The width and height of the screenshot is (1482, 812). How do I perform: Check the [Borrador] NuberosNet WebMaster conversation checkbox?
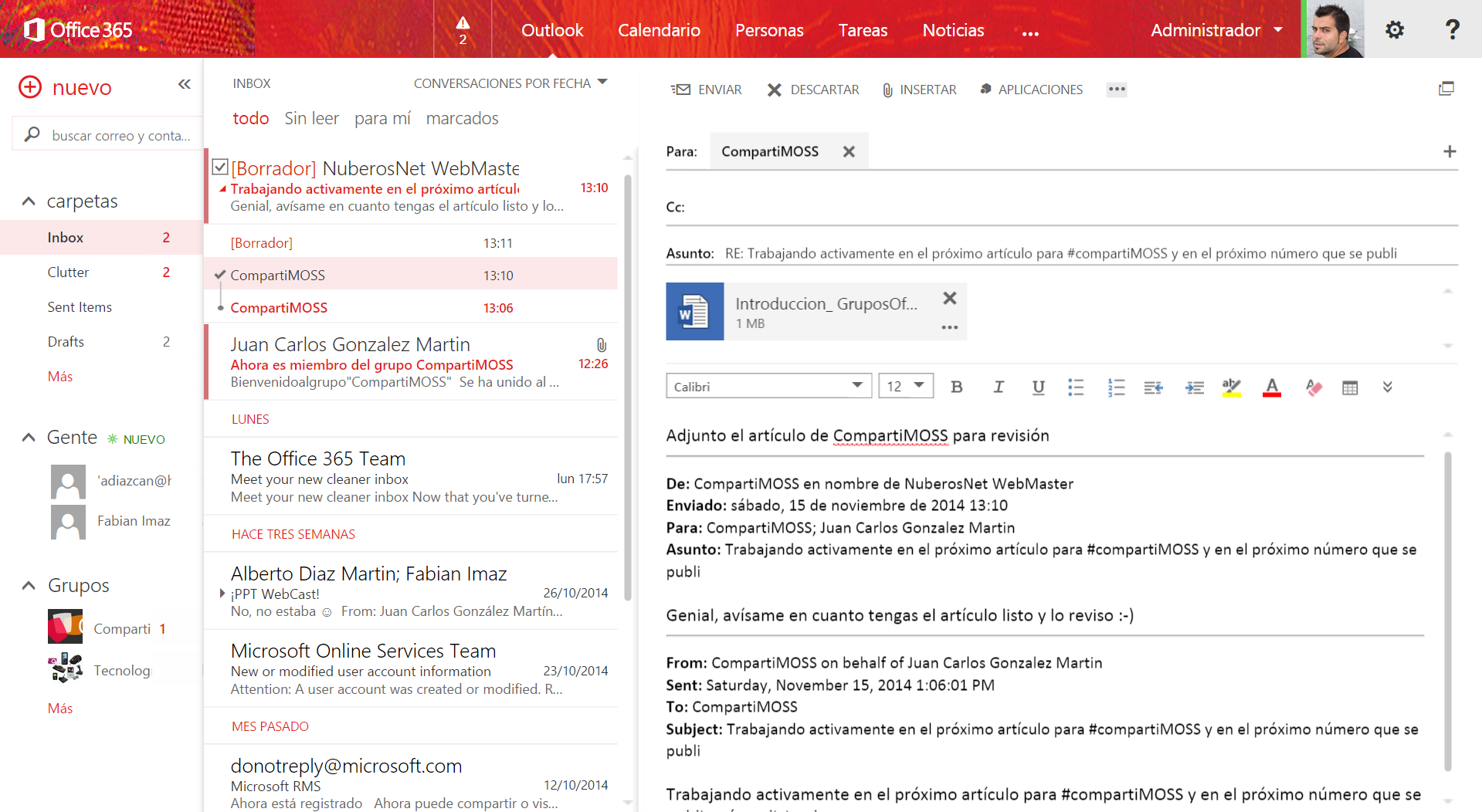coord(220,166)
